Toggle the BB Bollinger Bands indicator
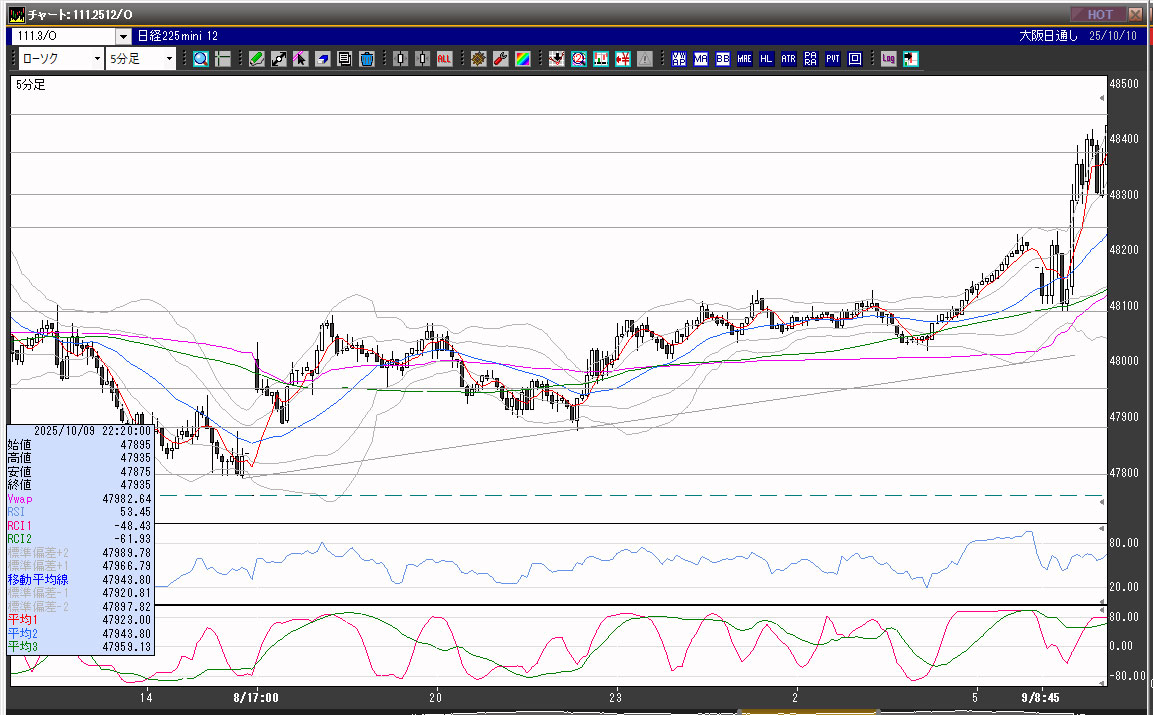Screen dimensions: 1153x715 [x=723, y=59]
